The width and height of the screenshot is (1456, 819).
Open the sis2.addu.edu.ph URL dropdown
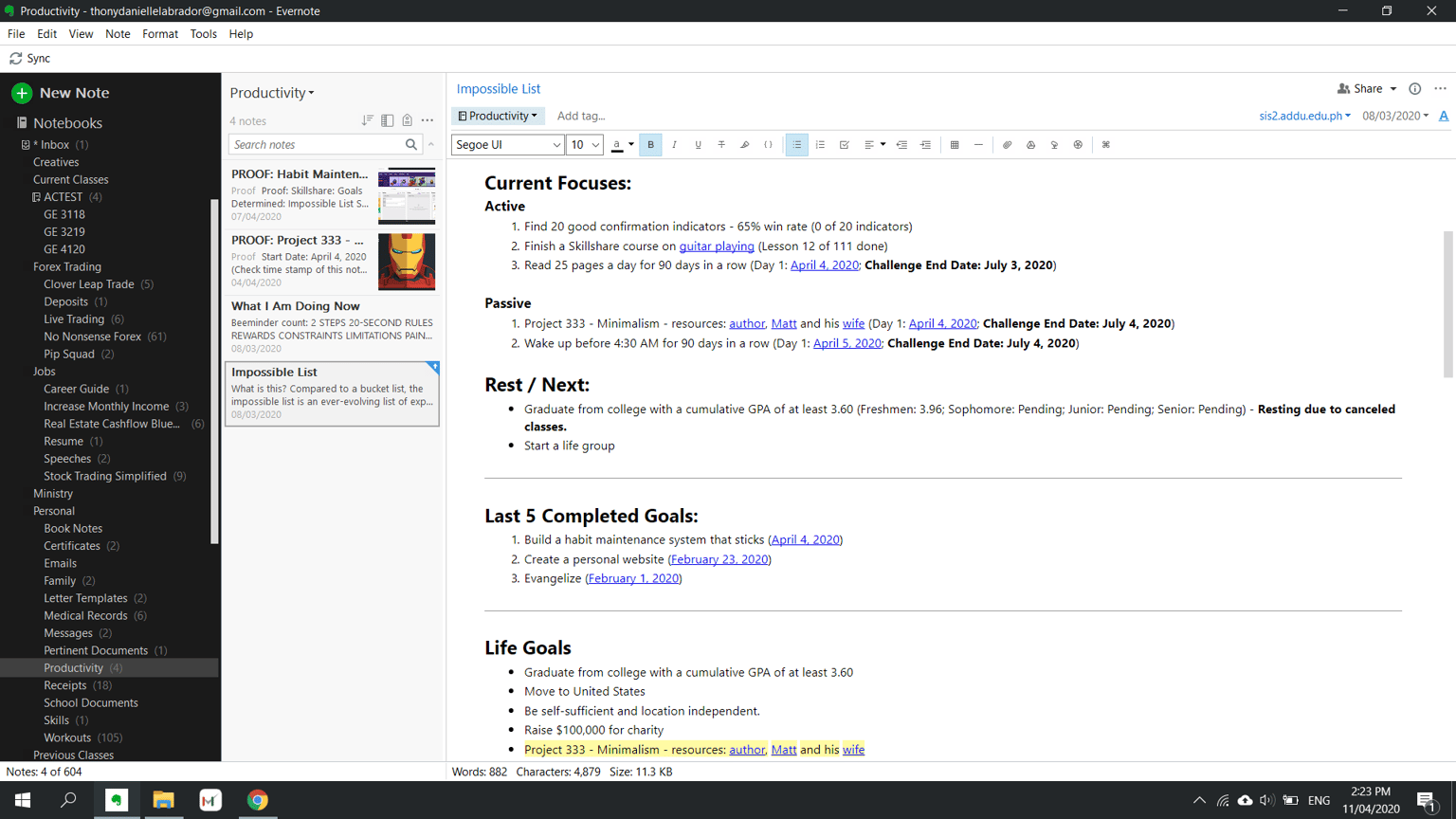coord(1304,116)
